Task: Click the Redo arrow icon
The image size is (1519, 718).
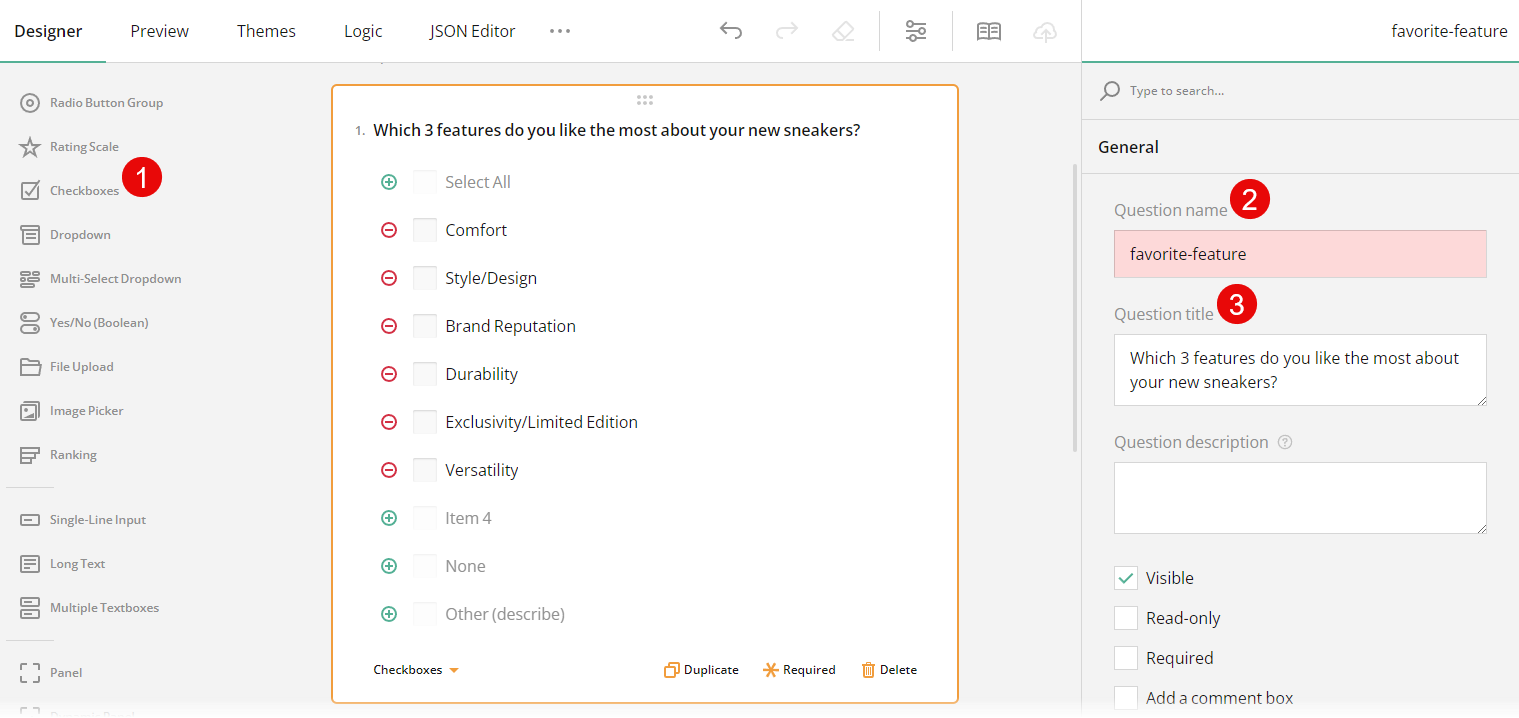Action: click(787, 31)
